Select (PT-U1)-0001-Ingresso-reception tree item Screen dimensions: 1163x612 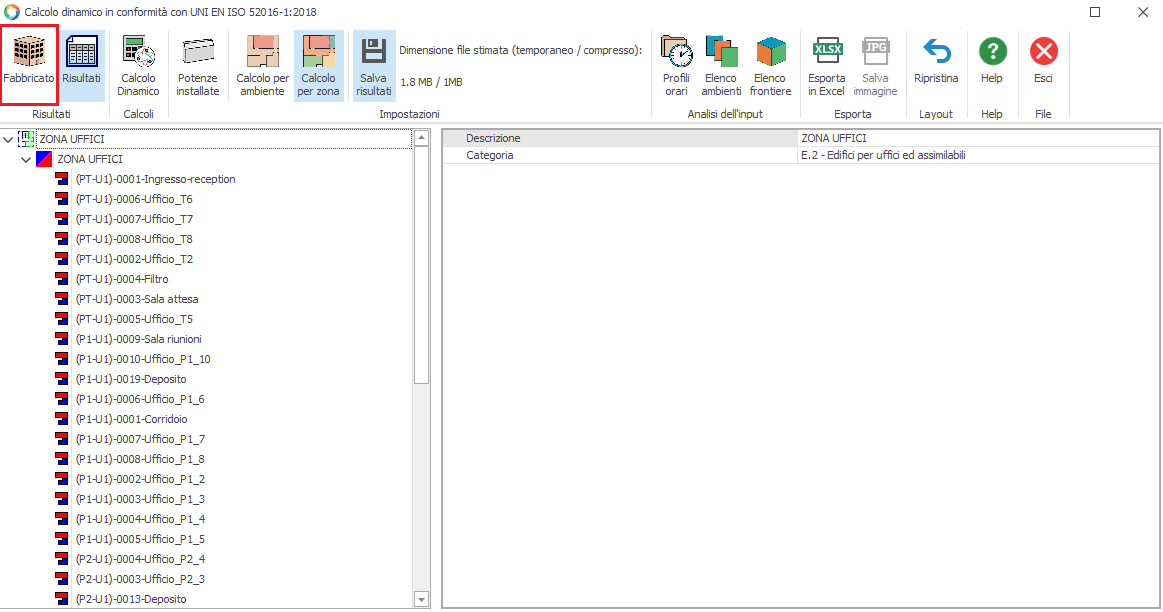pyautogui.click(x=155, y=180)
